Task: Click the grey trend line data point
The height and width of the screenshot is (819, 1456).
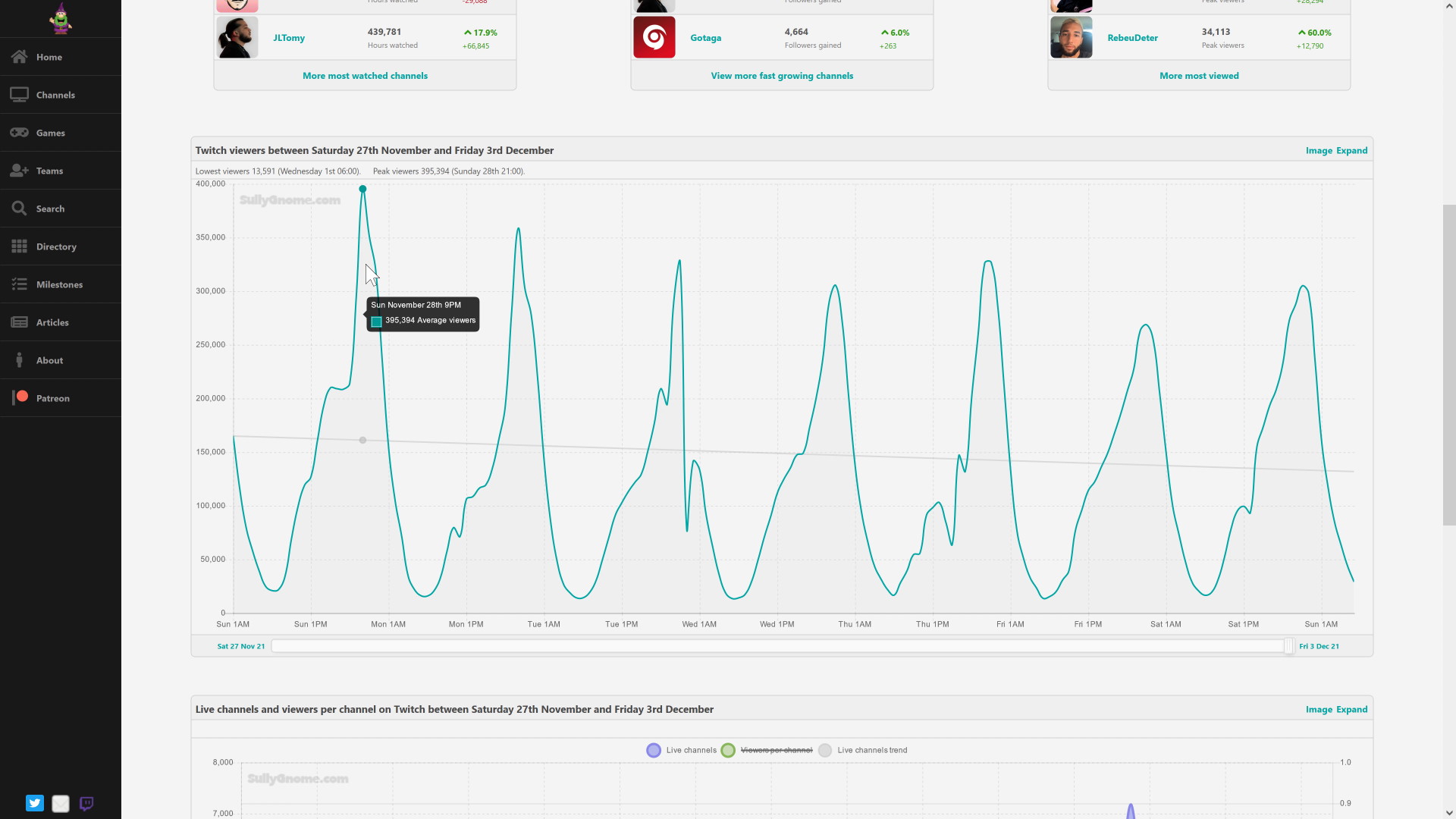Action: coord(362,440)
